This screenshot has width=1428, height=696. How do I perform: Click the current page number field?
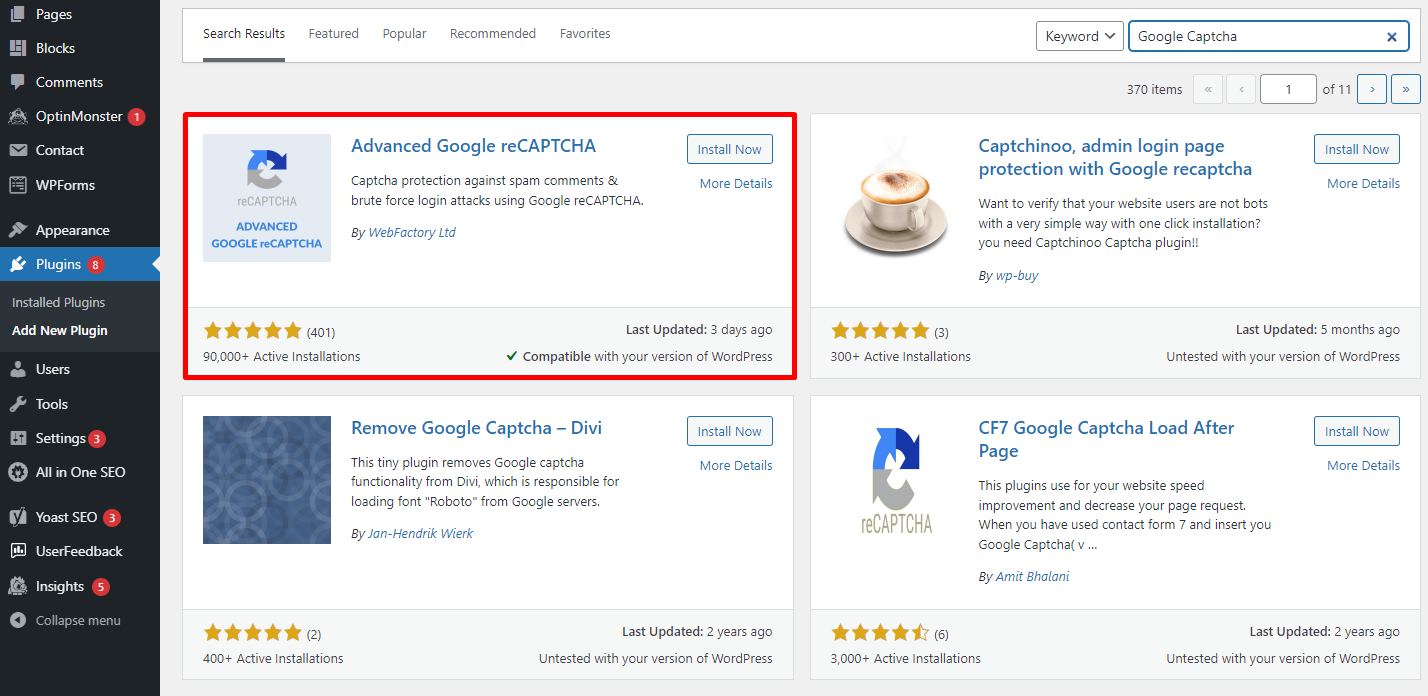(x=1288, y=89)
